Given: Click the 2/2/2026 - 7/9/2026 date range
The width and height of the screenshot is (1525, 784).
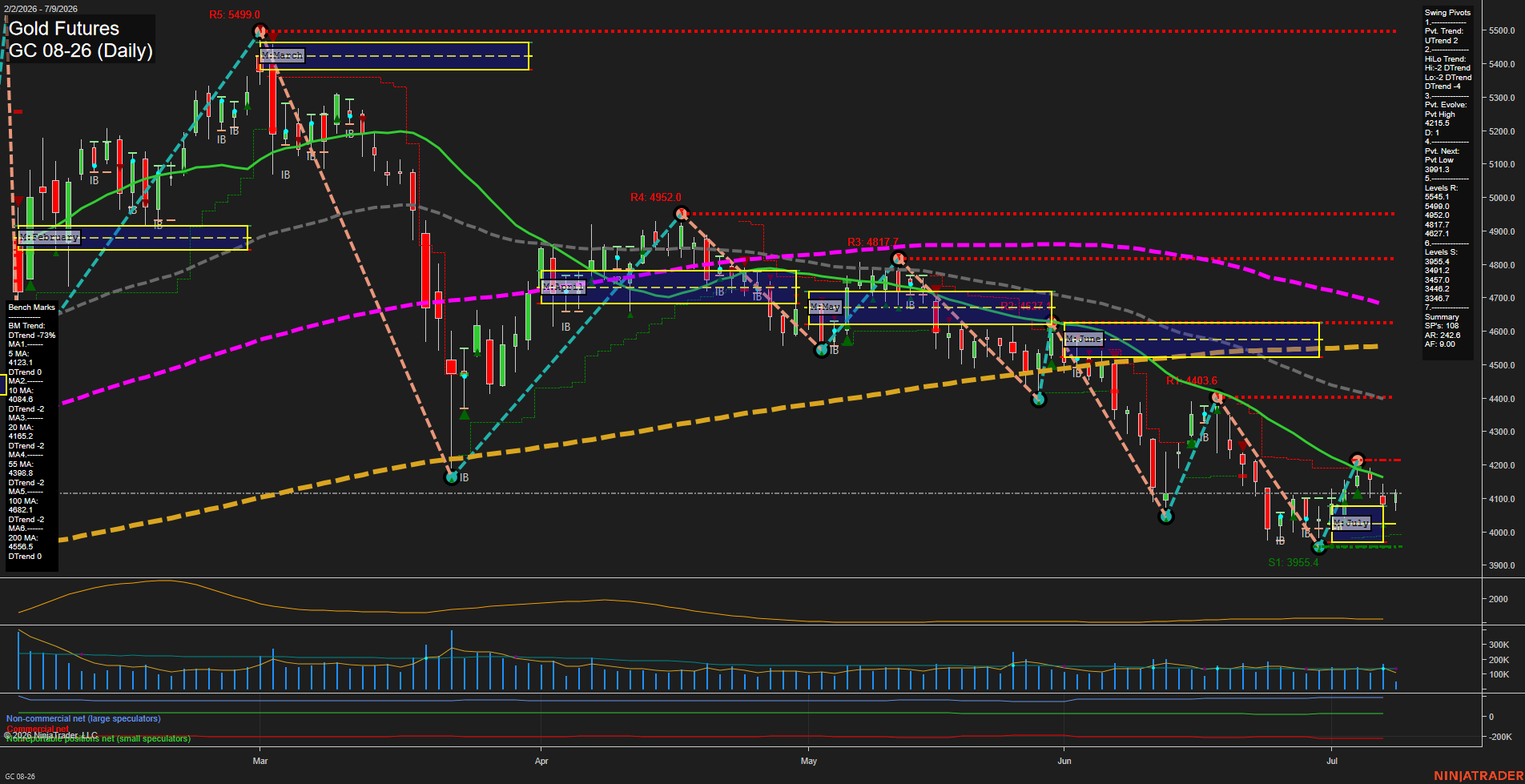Looking at the screenshot, I should point(41,9).
